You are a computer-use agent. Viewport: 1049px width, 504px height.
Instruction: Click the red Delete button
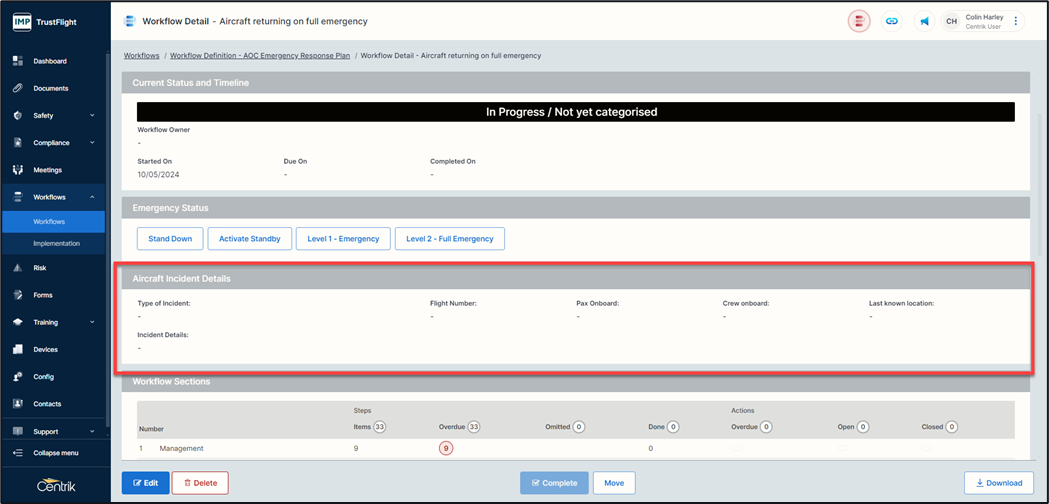[200, 483]
